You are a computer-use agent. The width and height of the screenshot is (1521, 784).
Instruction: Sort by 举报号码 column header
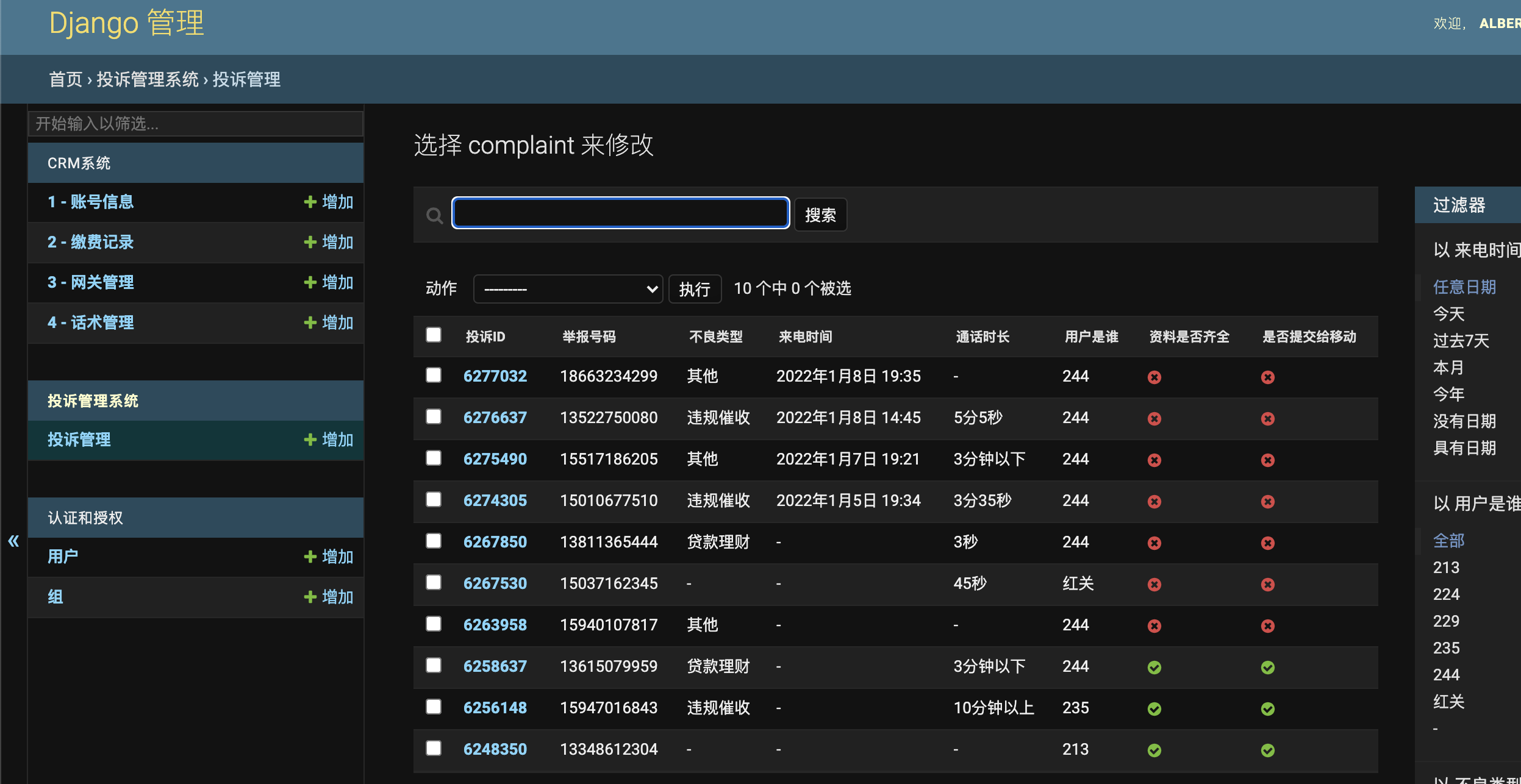589,337
